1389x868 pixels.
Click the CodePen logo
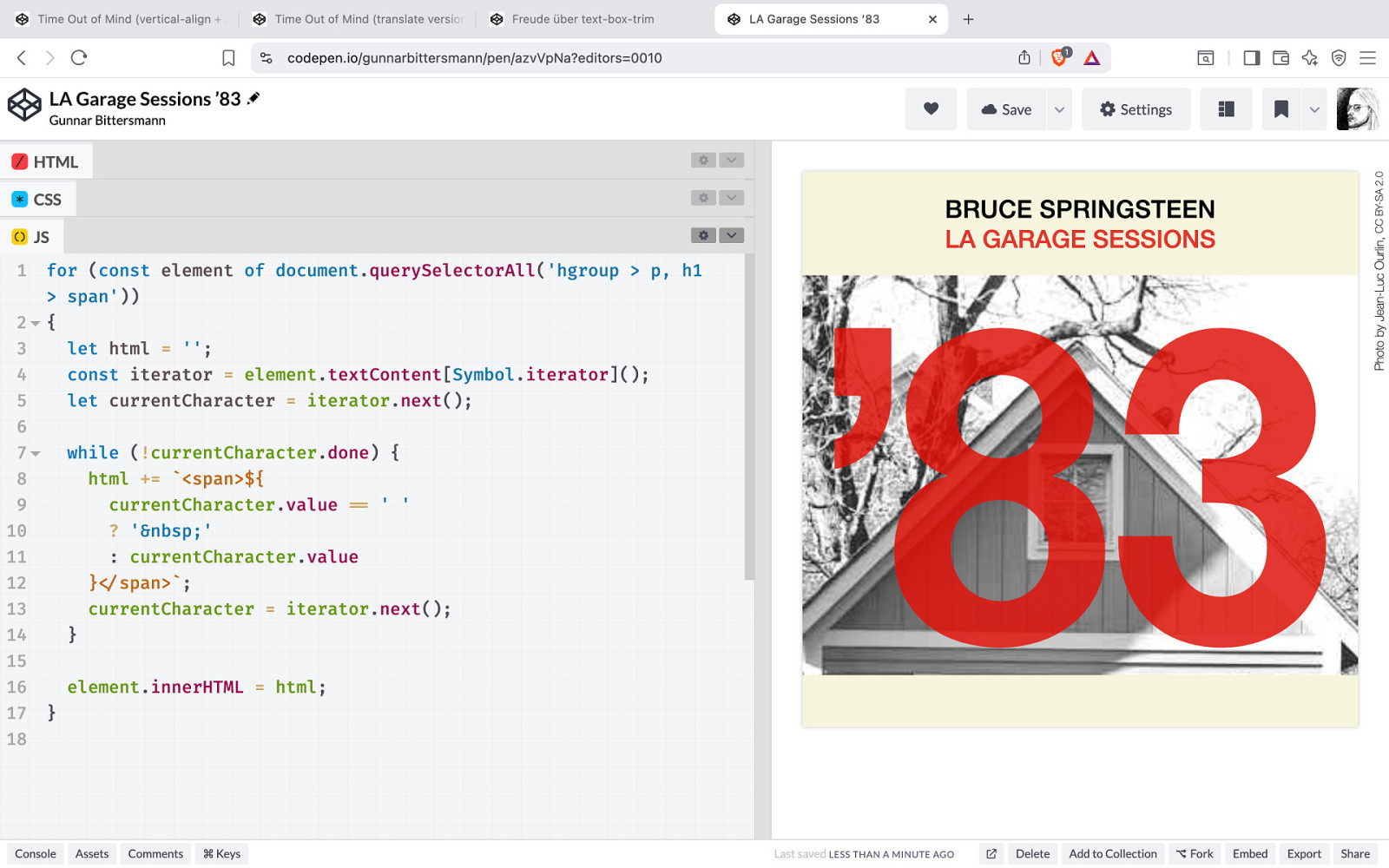[x=24, y=105]
